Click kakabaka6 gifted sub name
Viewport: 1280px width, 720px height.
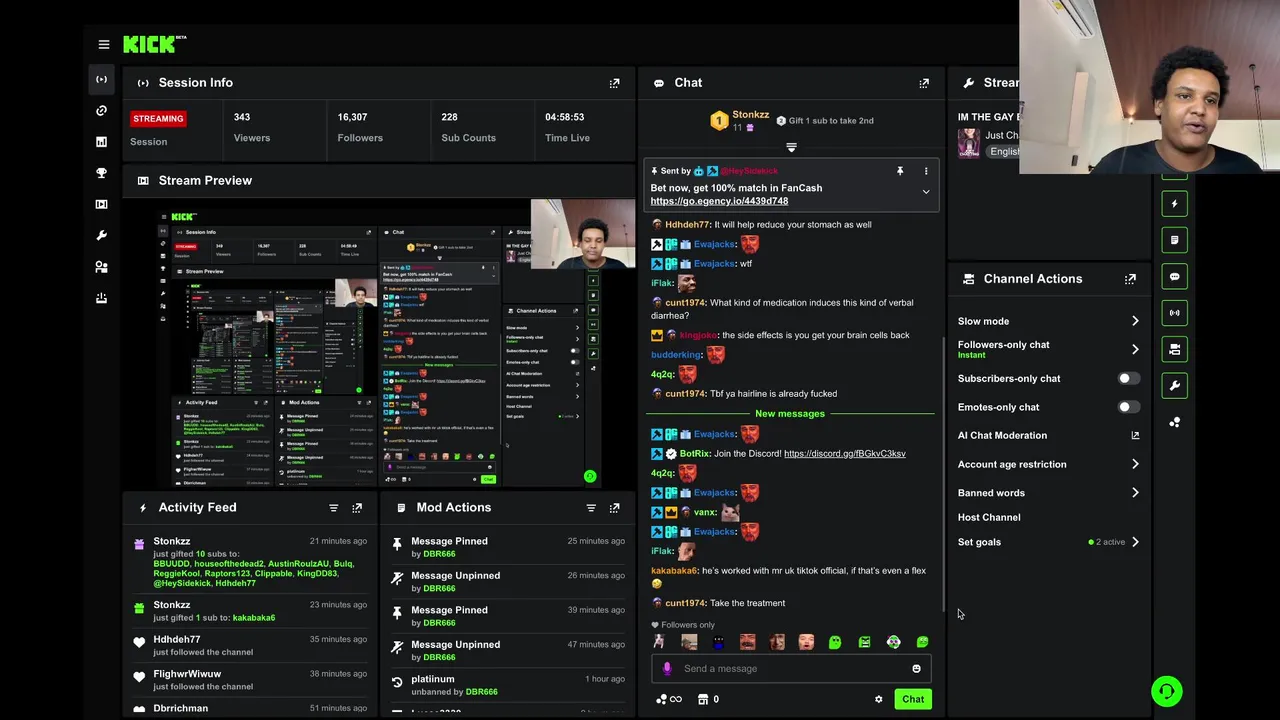pos(254,618)
